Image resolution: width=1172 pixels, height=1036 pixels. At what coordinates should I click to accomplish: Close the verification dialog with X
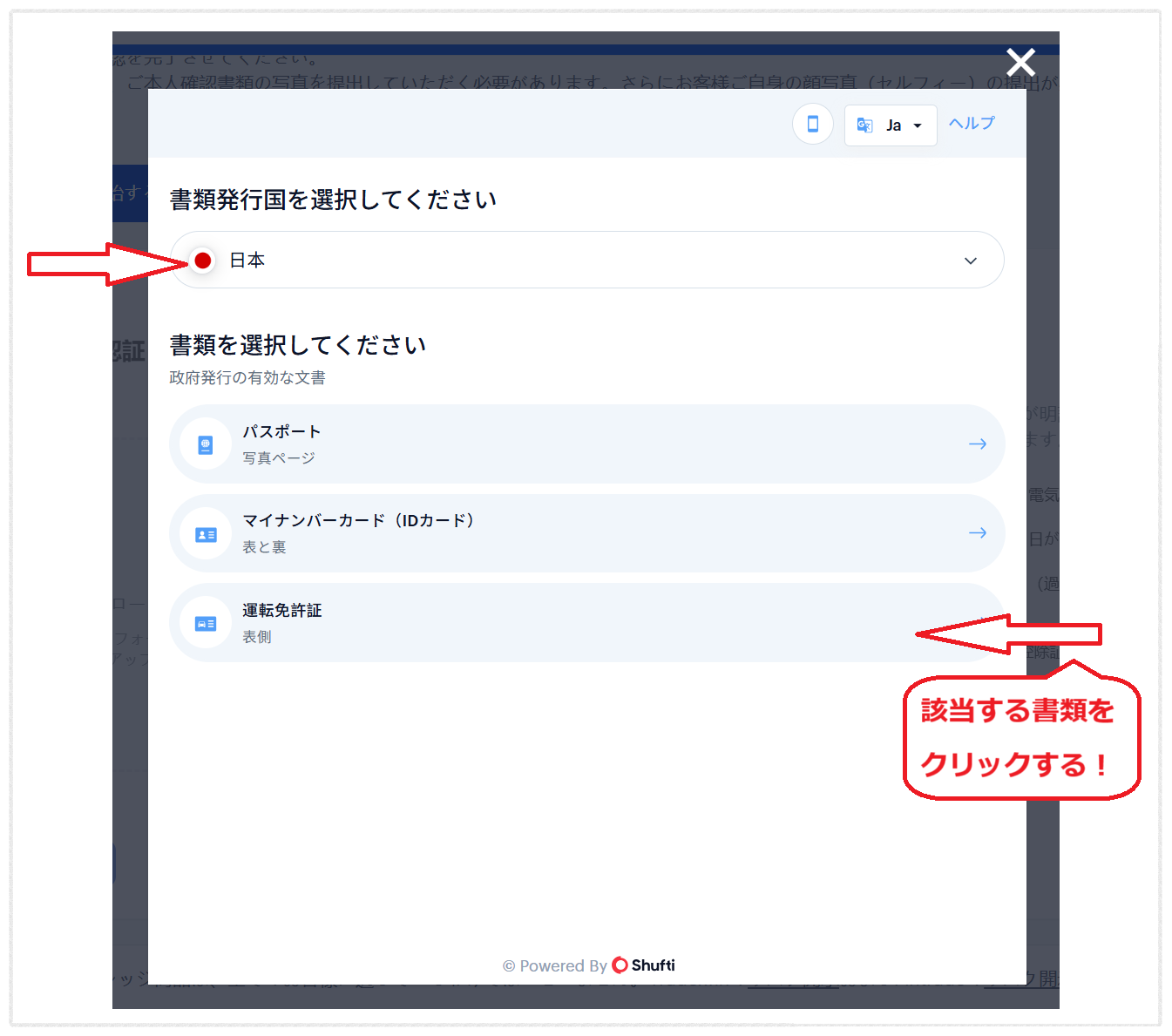[x=1020, y=63]
